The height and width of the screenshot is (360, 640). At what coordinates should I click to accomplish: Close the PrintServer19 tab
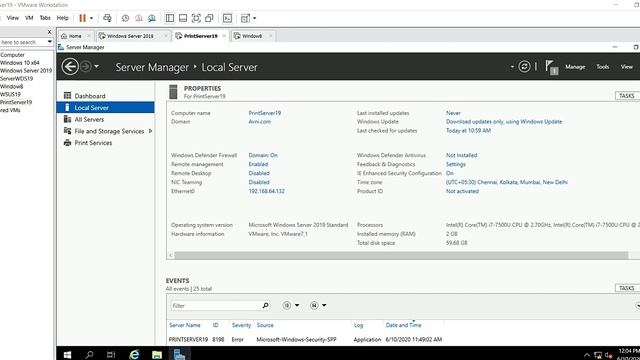224,36
